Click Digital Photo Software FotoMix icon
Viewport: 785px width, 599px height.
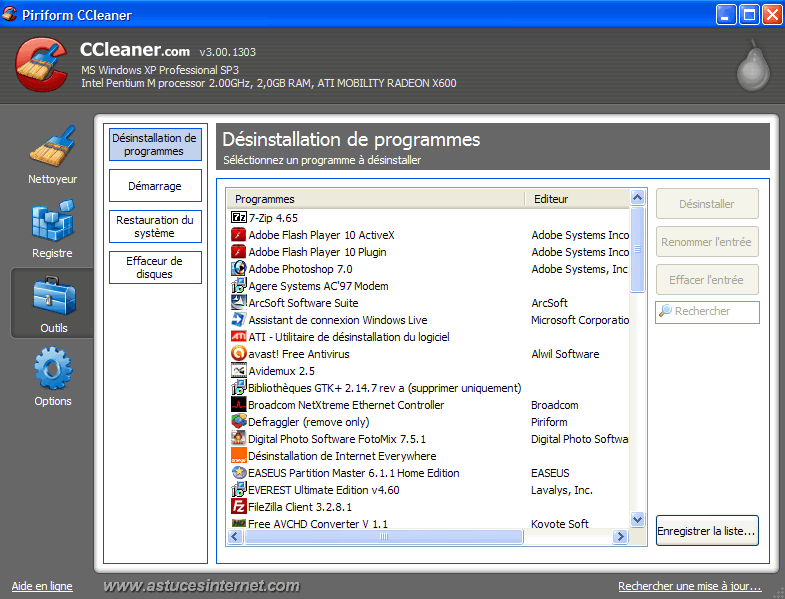pyautogui.click(x=238, y=438)
